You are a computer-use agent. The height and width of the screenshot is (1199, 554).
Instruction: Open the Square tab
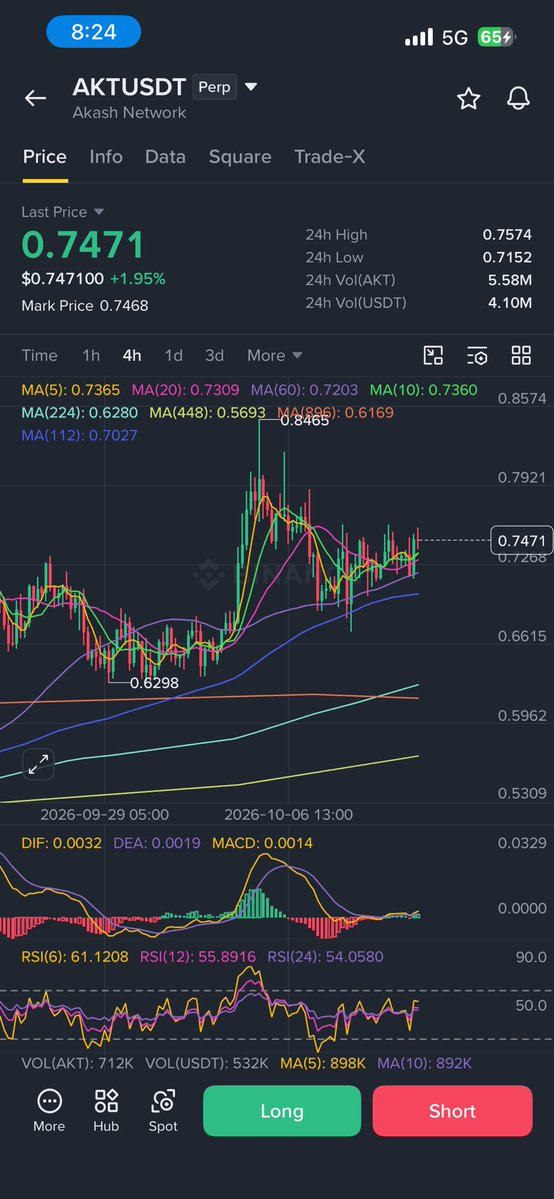point(240,157)
